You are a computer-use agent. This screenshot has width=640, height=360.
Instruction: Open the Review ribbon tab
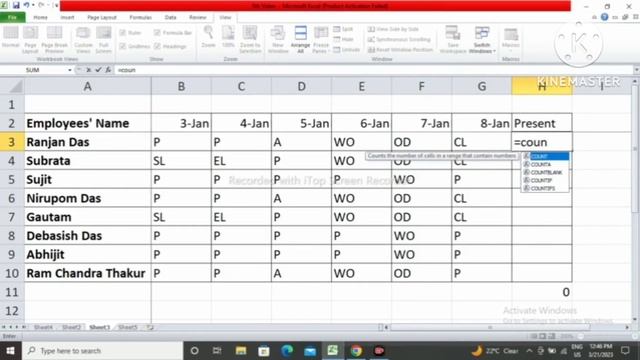click(198, 17)
